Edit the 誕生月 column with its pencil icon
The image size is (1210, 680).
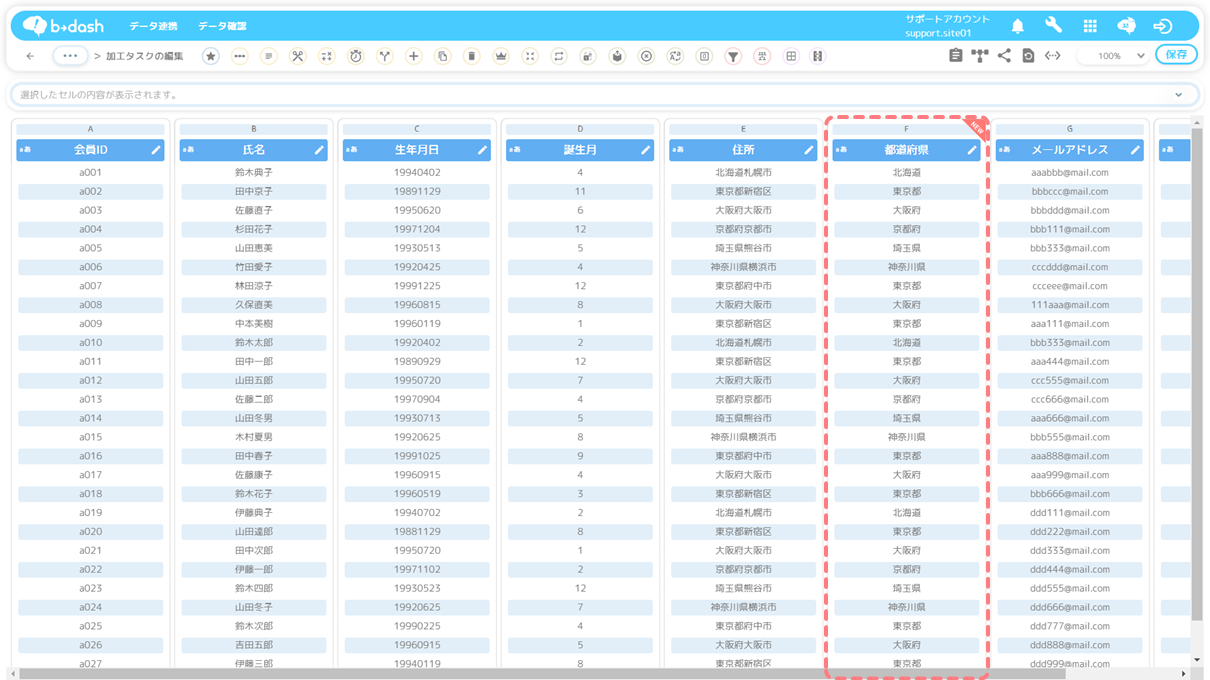pyautogui.click(x=645, y=150)
